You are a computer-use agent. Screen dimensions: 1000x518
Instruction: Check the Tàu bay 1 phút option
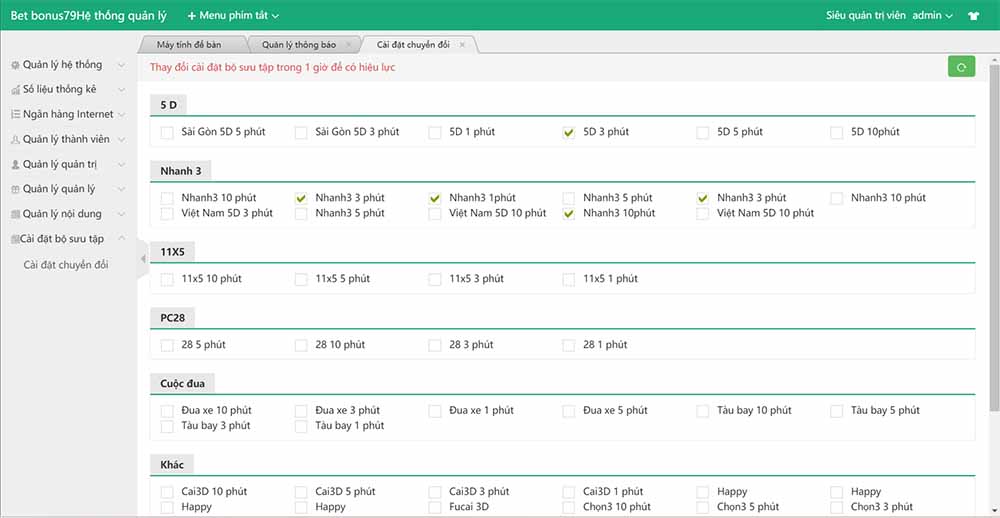click(301, 426)
